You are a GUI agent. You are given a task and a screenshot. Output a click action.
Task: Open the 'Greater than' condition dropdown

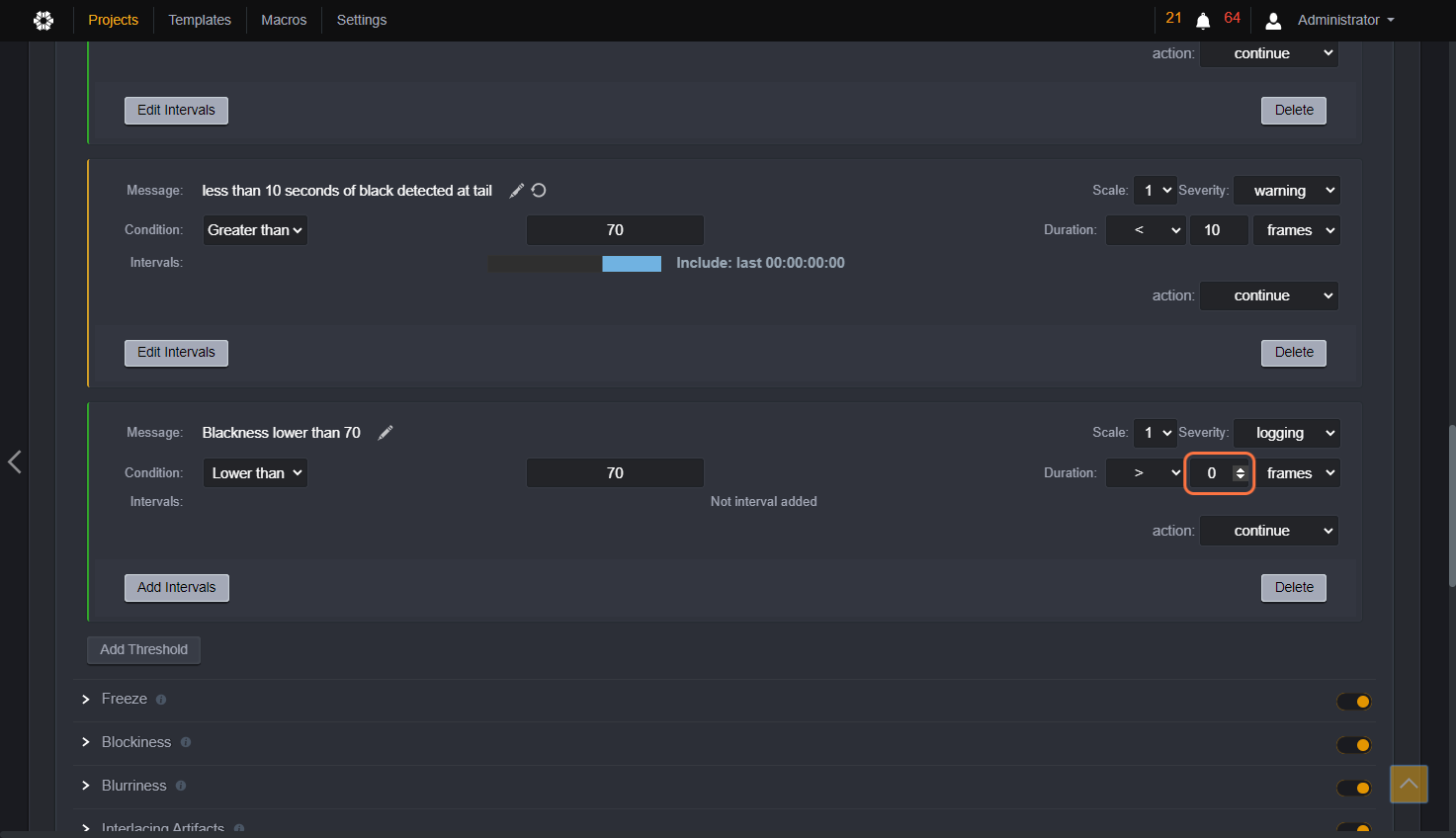(255, 230)
